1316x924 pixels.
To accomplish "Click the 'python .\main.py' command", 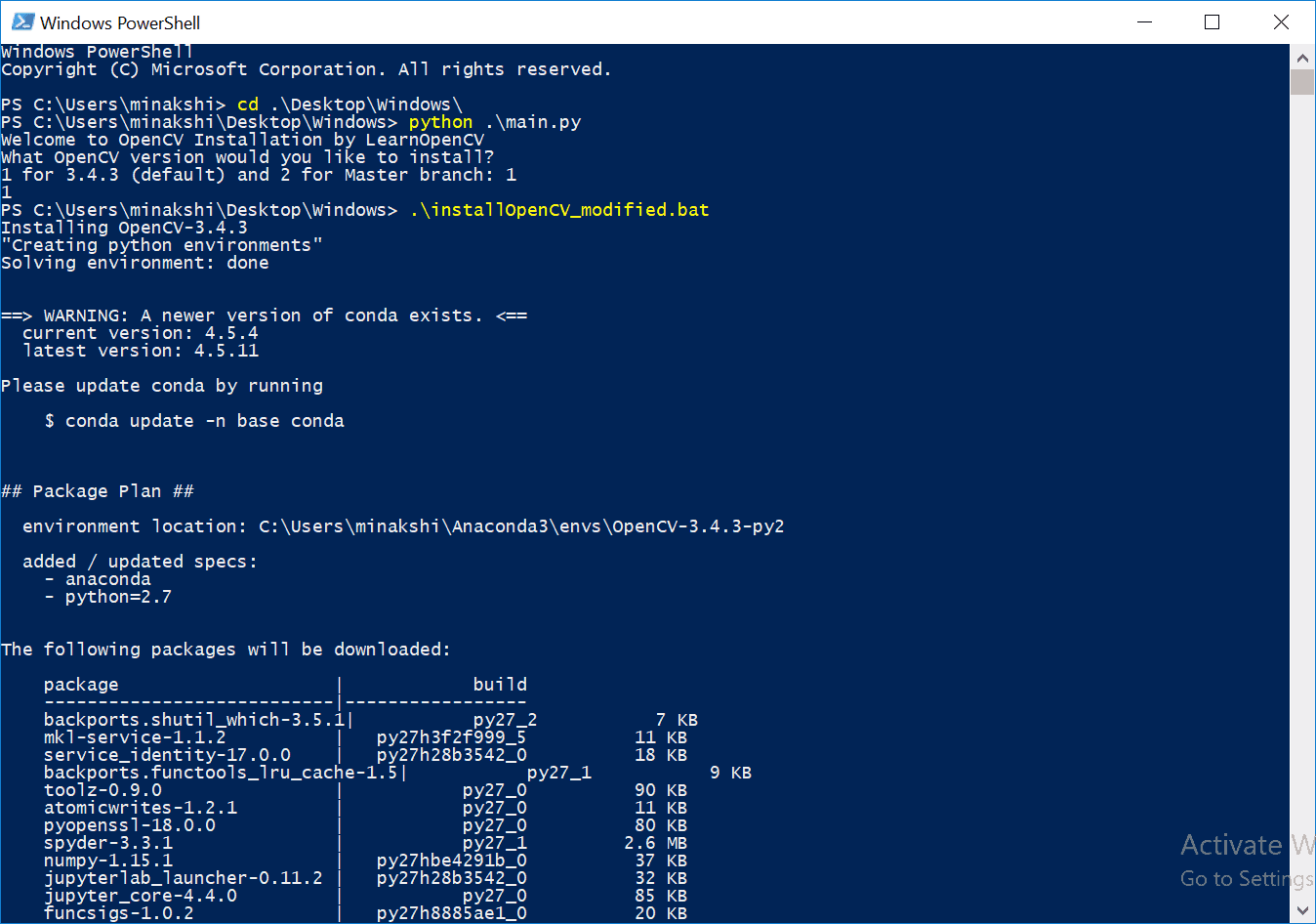I will (495, 122).
